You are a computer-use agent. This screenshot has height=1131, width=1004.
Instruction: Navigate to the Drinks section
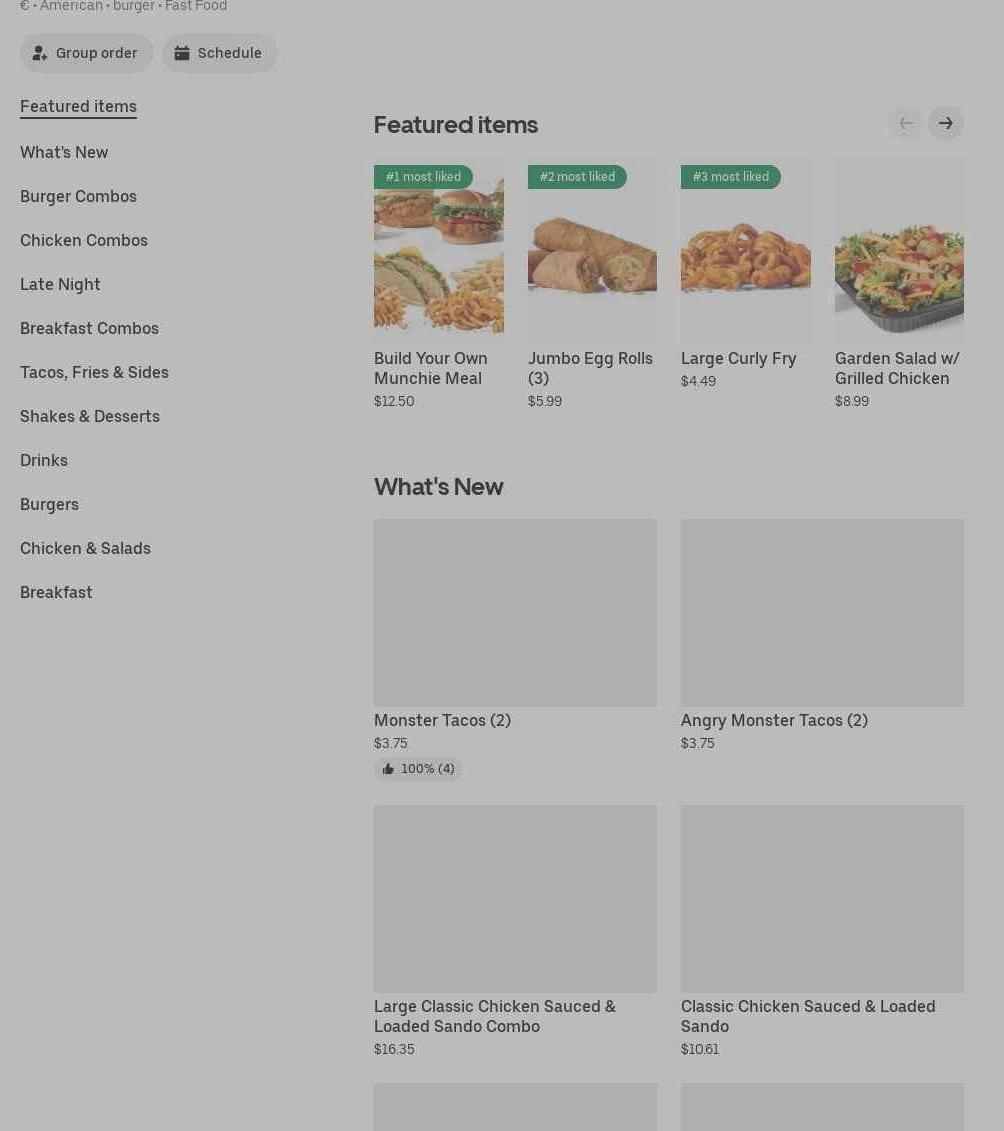(44, 460)
